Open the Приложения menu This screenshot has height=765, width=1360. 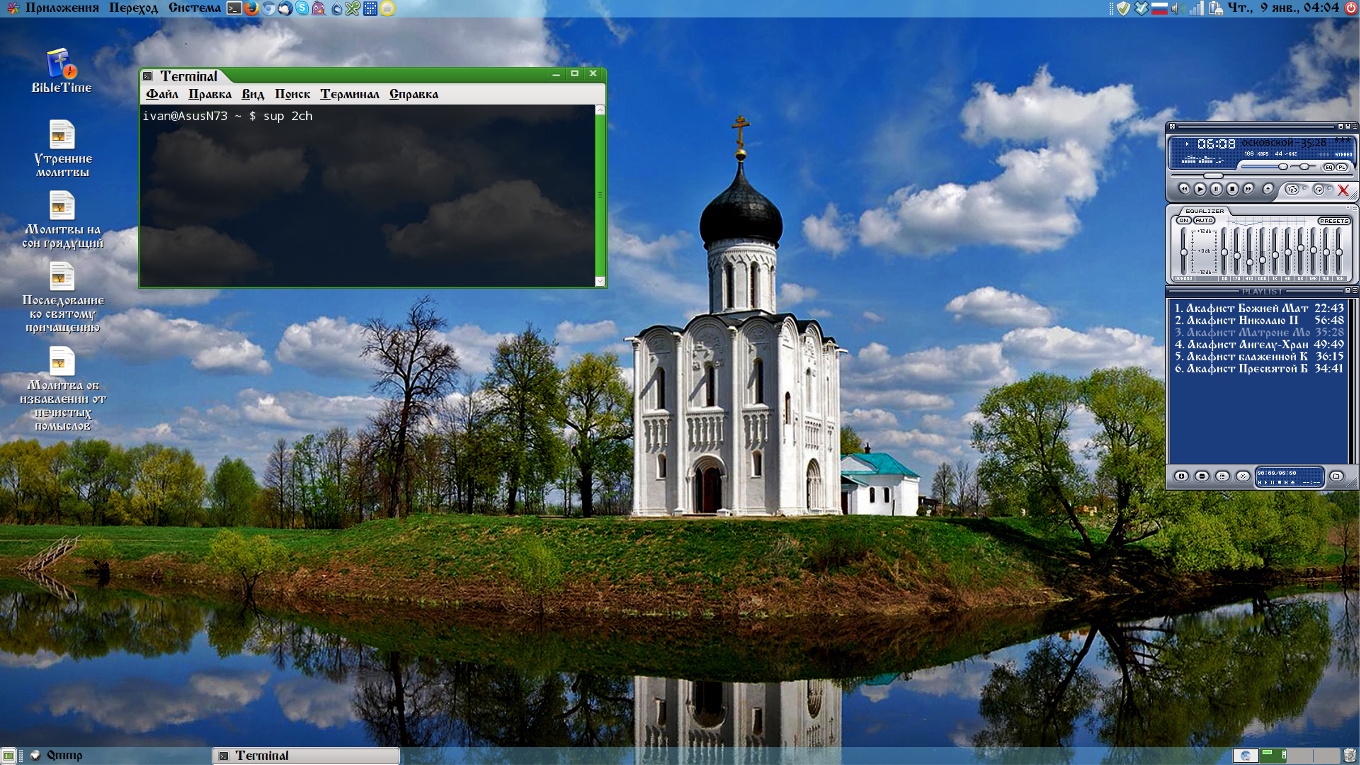pos(62,8)
